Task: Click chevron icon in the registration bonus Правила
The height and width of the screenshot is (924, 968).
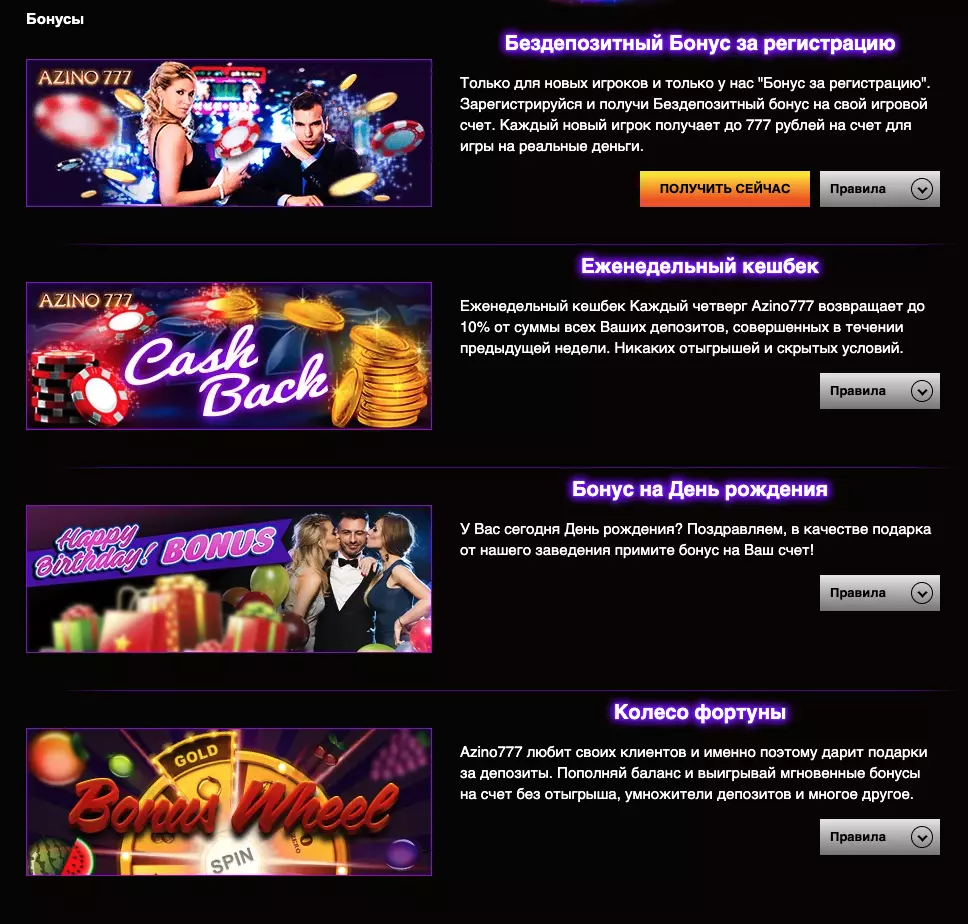Action: click(x=922, y=189)
